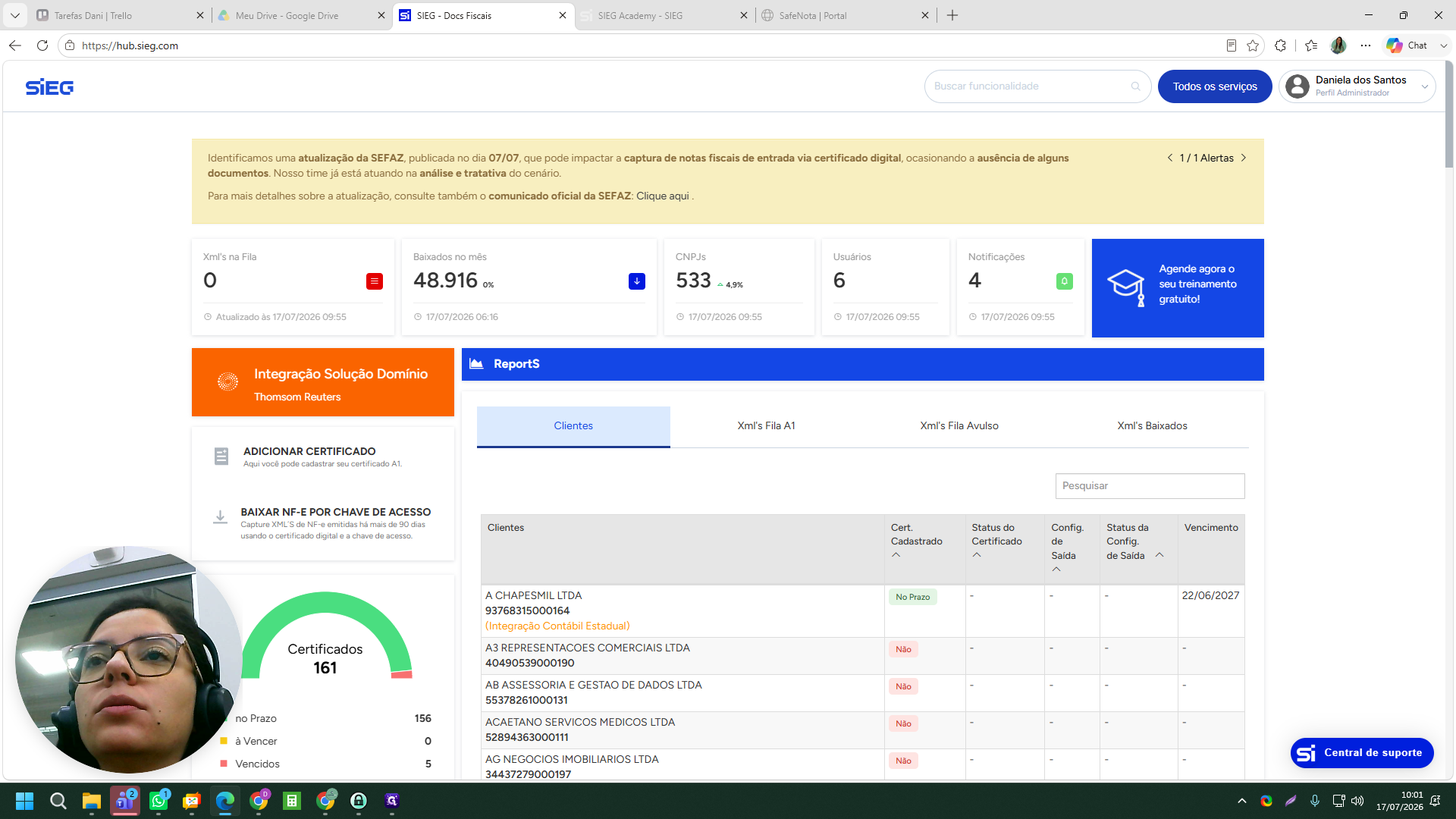Open the Windows Start menu
1456x819 pixels.
[24, 801]
